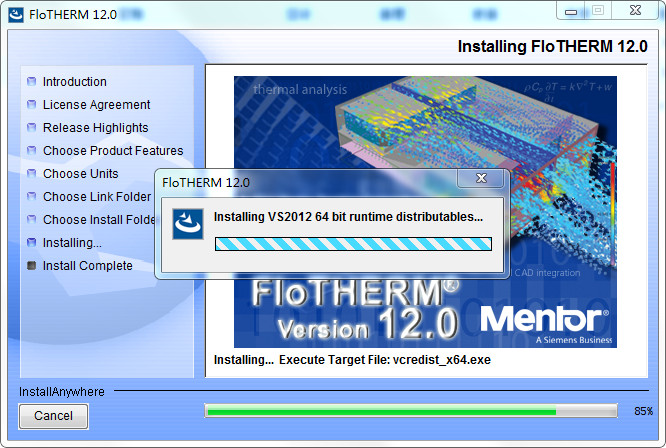Select the License Agreement step text
666x448 pixels.
96,104
